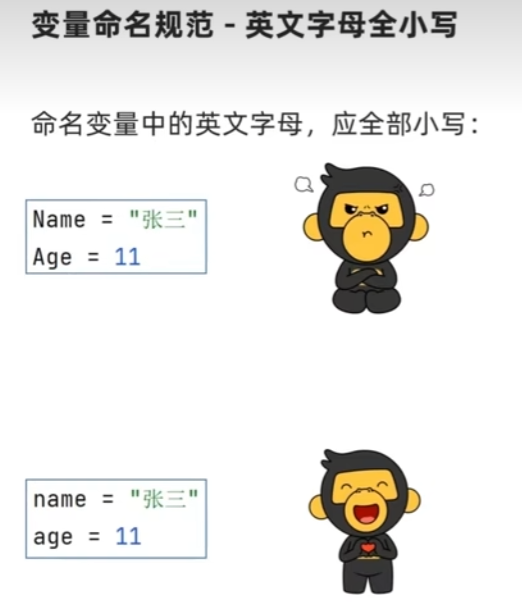Click the subtitle text 英文字母全小写
The image size is (522, 609).
coord(351,24)
